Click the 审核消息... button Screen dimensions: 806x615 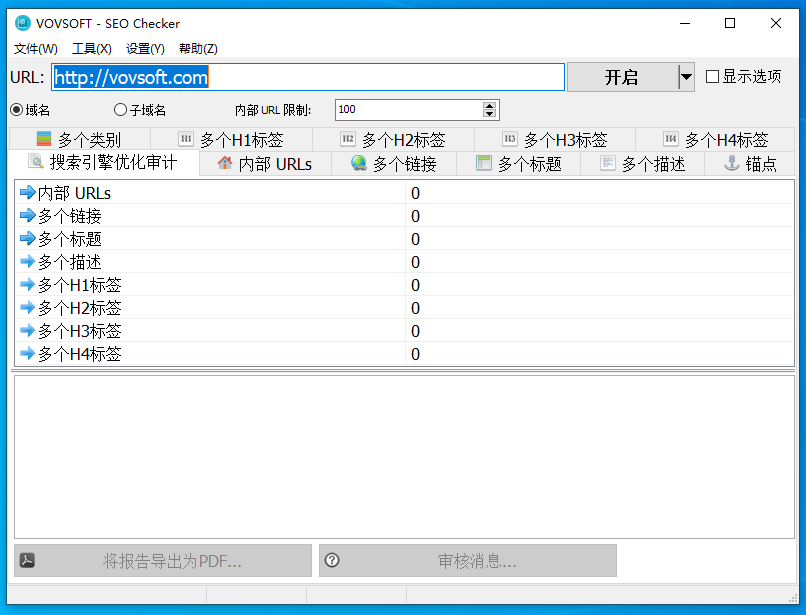coord(468,561)
